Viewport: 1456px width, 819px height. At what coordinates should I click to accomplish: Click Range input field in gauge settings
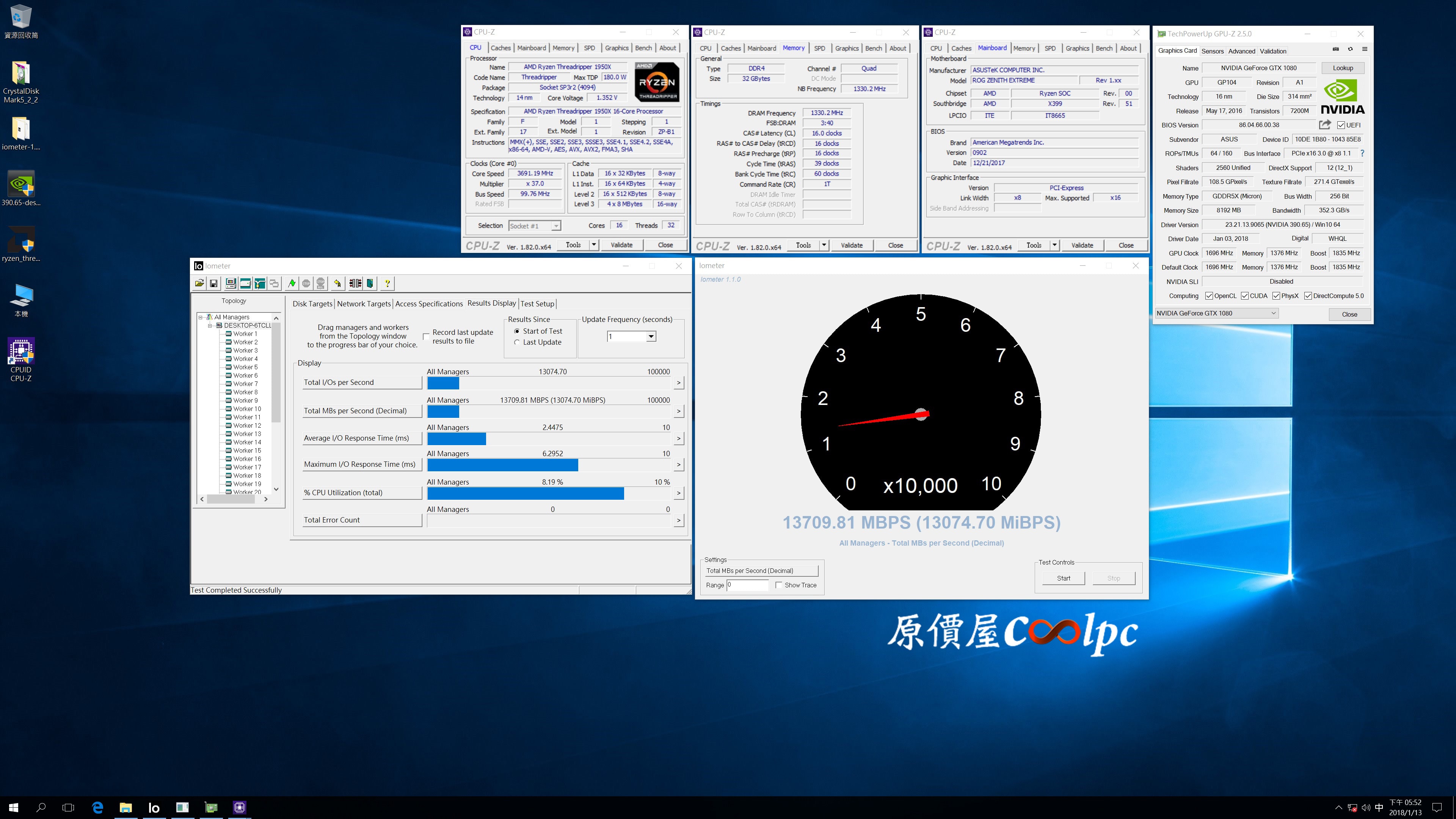click(747, 585)
